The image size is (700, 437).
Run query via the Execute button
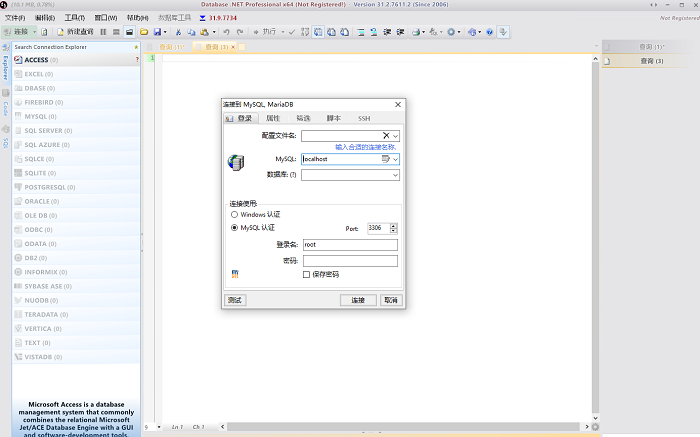point(265,32)
